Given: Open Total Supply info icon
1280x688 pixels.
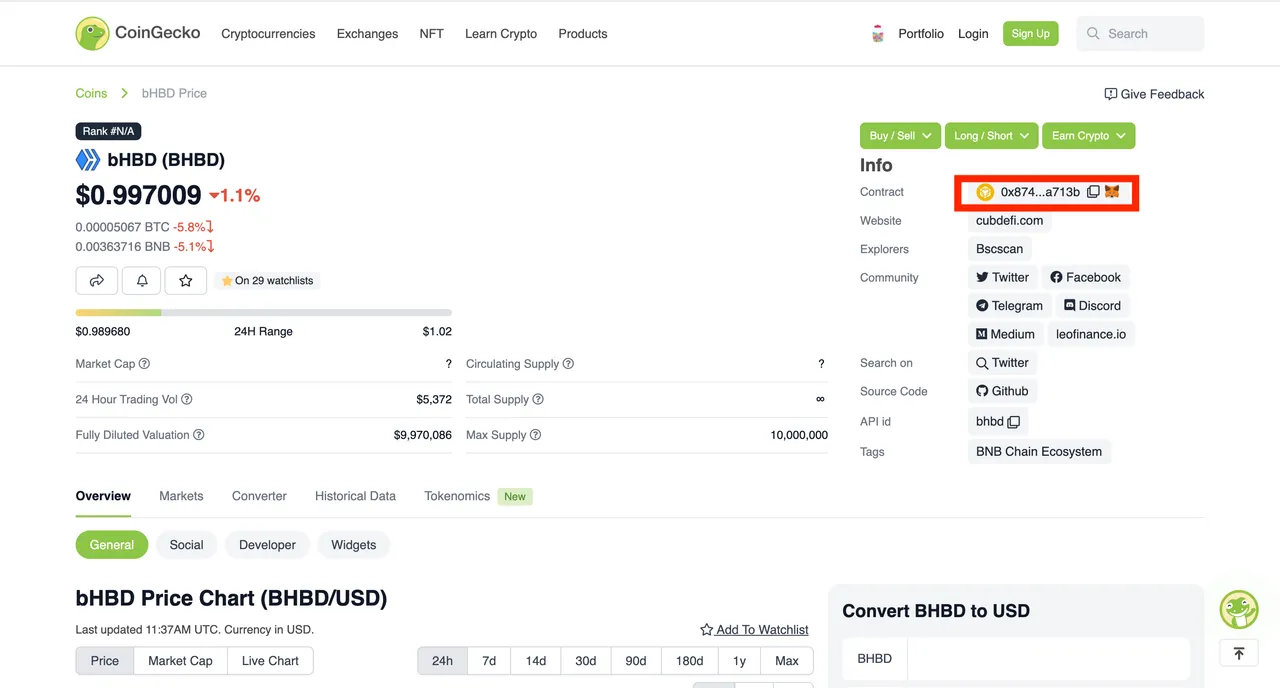Looking at the screenshot, I should coord(538,399).
